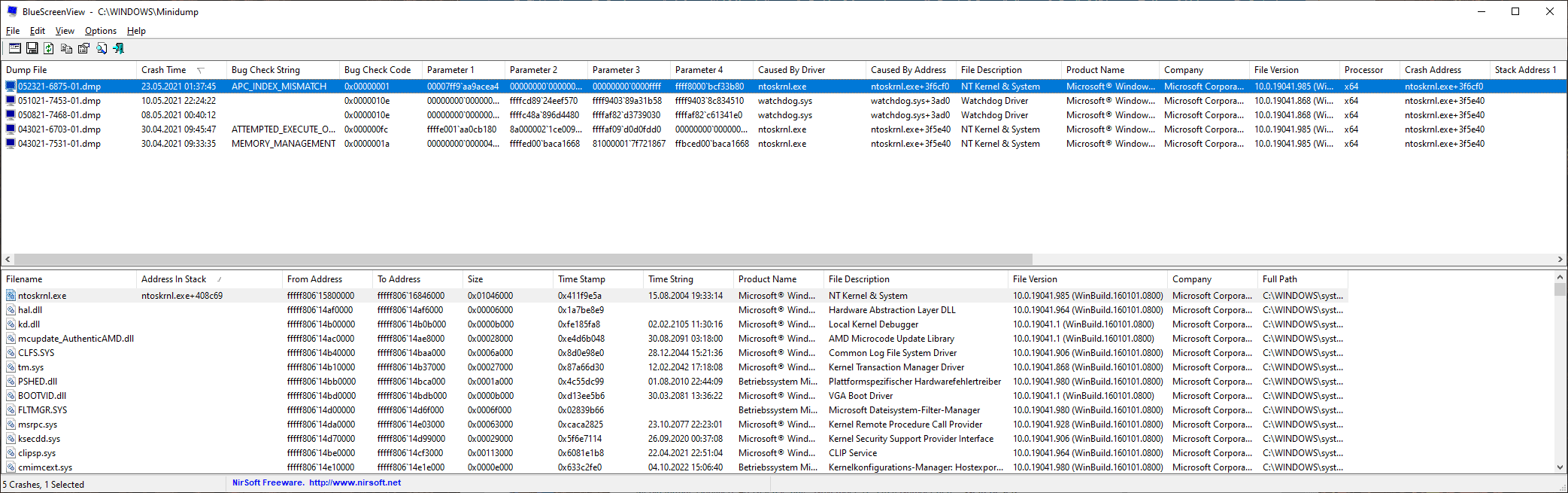1568x493 pixels.
Task: Sort upper pane by Dump File header
Action: [68, 70]
